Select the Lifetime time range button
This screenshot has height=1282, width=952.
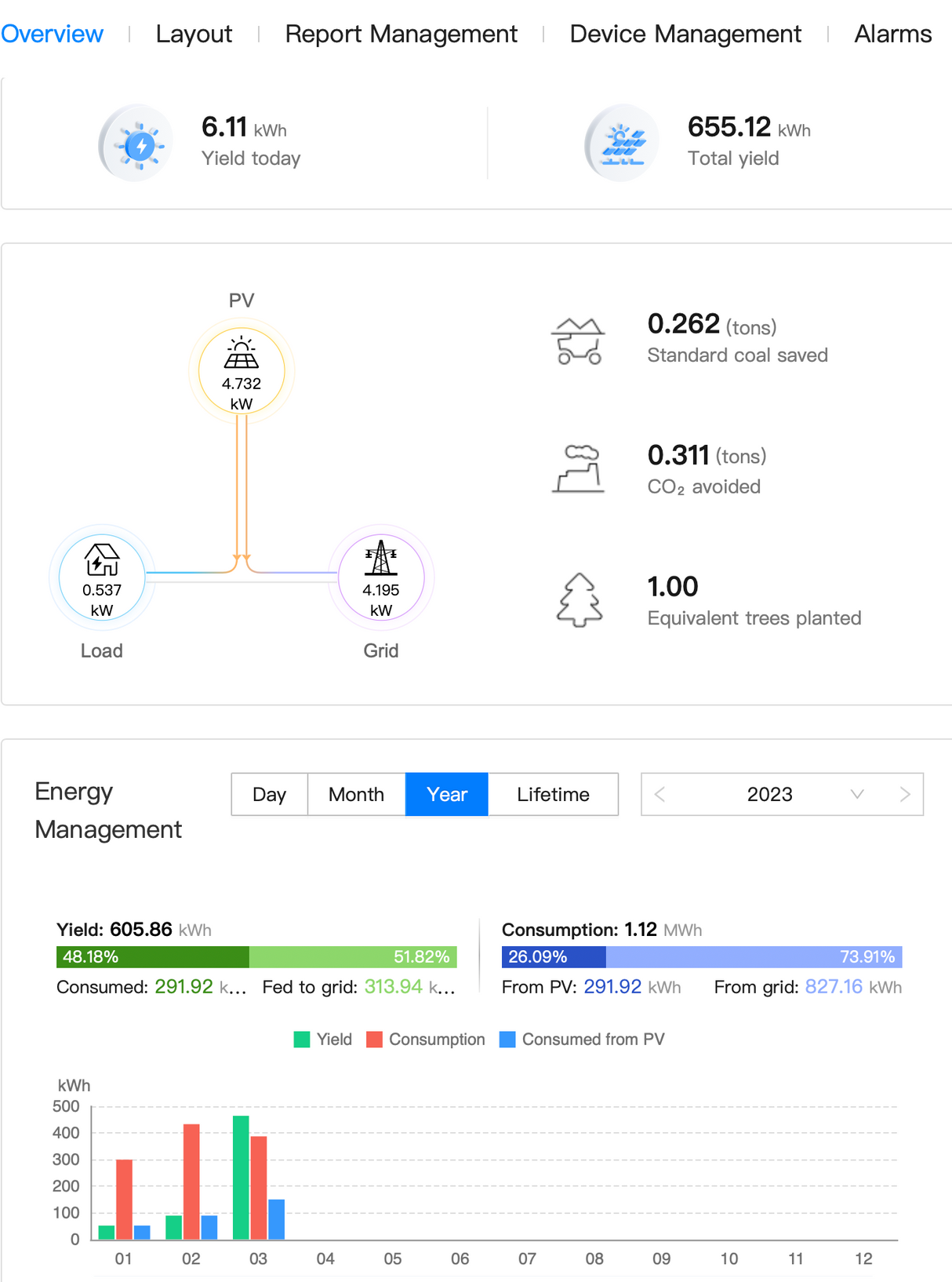pos(553,794)
